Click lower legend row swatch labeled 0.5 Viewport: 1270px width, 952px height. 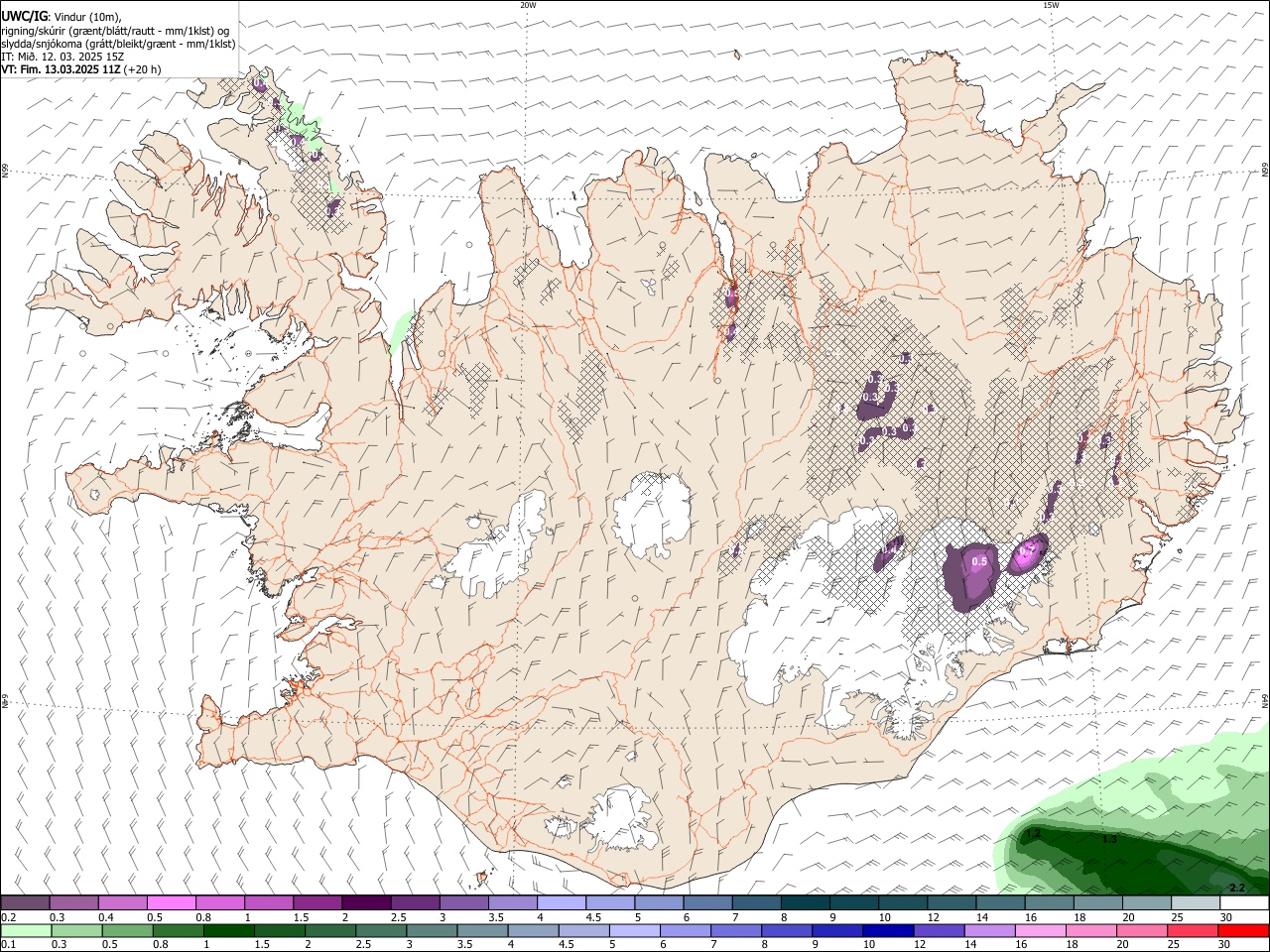point(127,931)
